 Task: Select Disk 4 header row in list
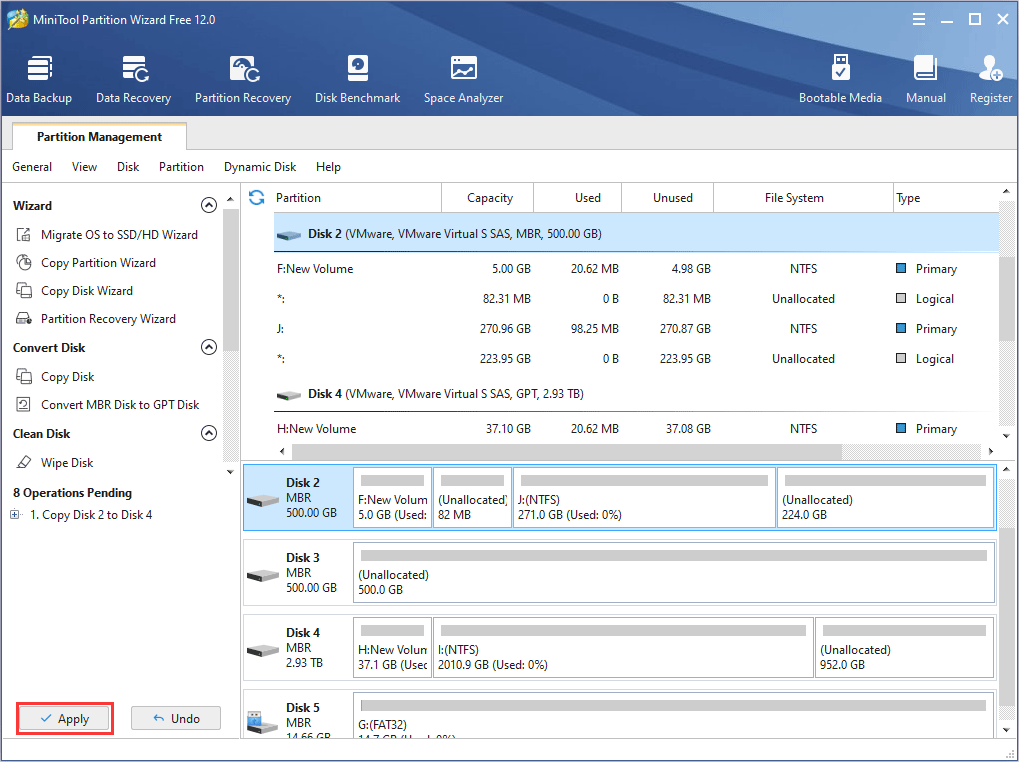[x=636, y=394]
